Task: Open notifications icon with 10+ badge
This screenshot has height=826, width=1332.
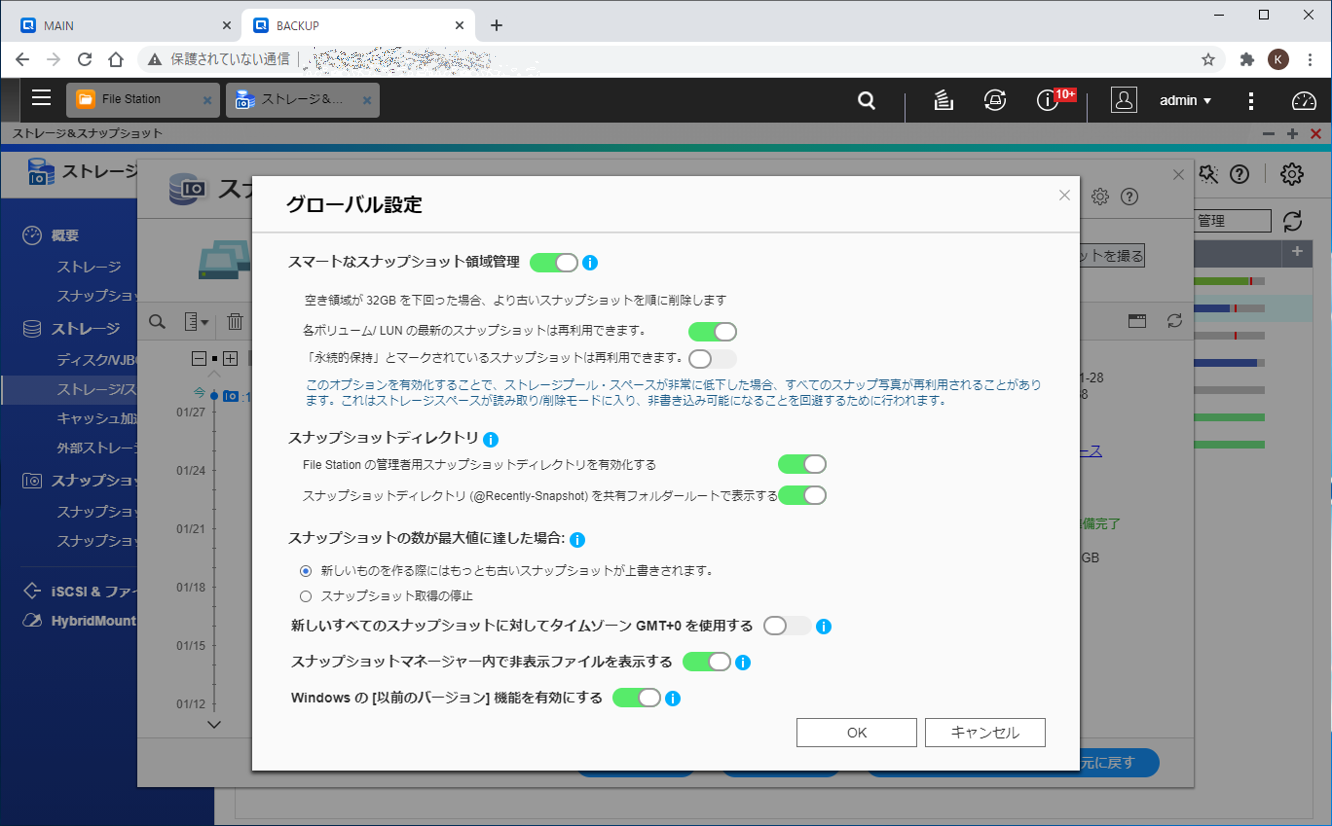Action: [x=1049, y=100]
